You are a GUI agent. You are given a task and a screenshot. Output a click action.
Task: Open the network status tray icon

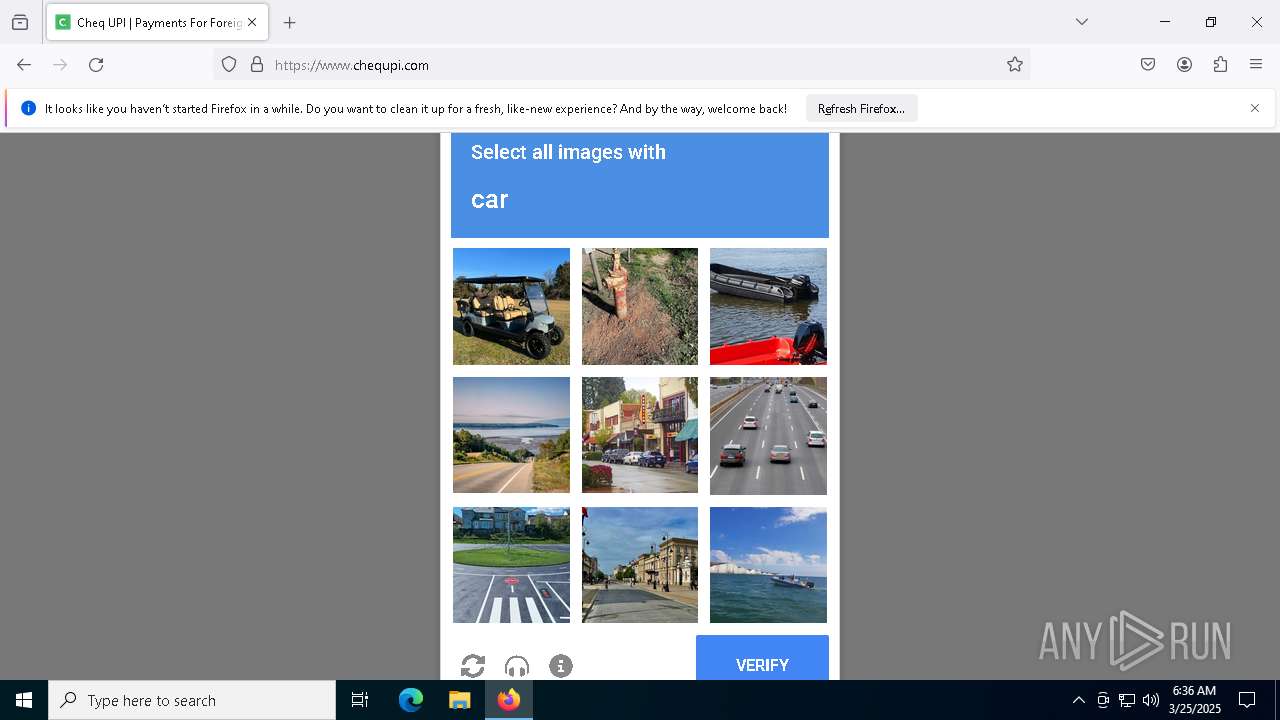[1127, 700]
